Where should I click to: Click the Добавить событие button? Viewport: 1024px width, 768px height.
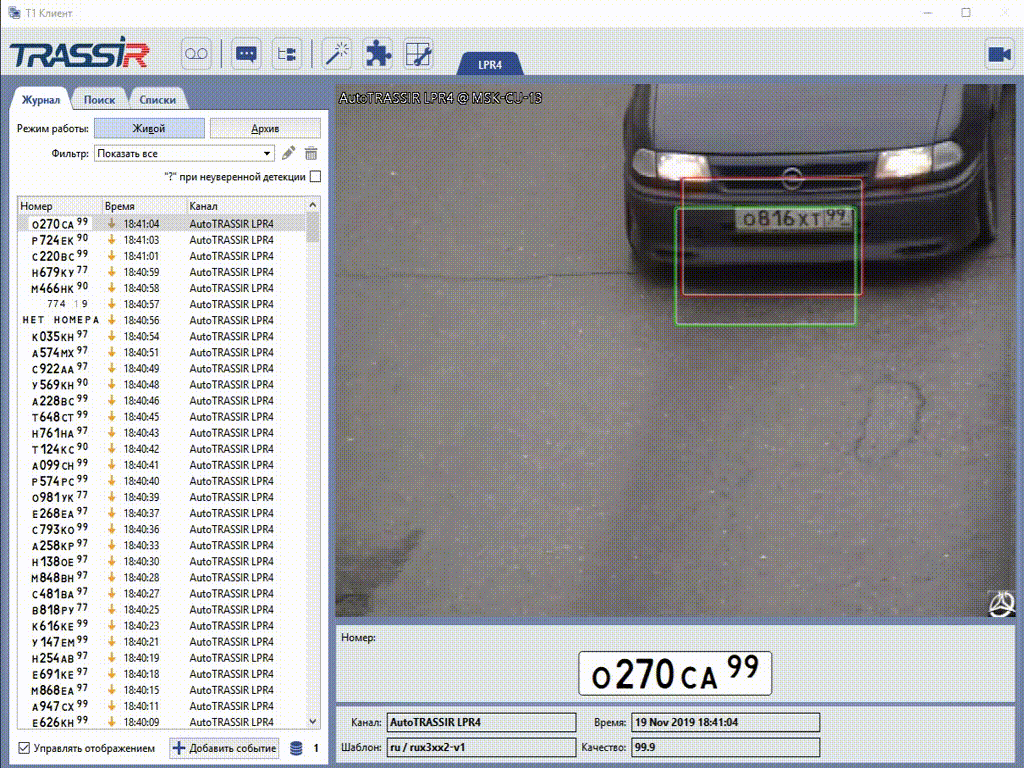[224, 748]
